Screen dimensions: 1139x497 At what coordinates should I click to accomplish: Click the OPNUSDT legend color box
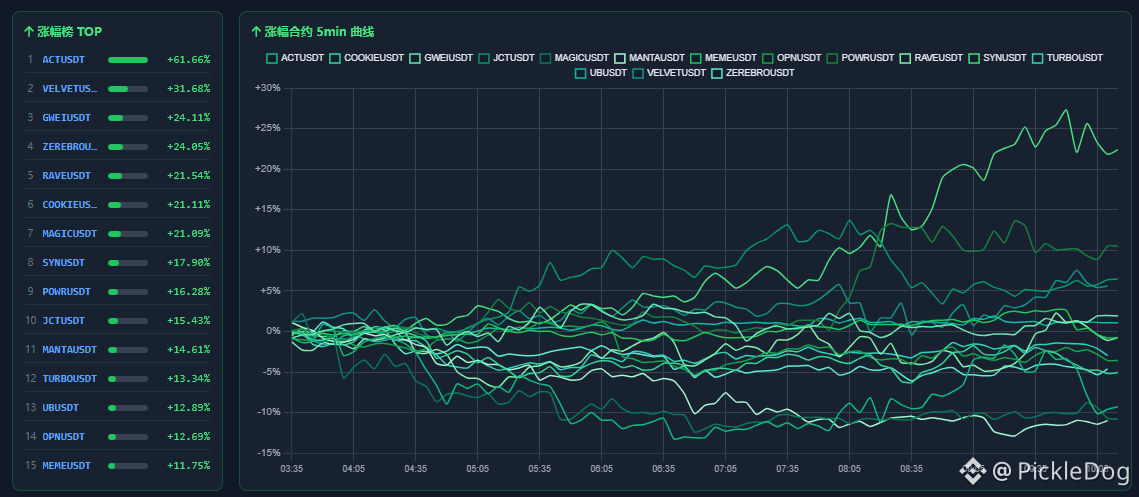[768, 57]
